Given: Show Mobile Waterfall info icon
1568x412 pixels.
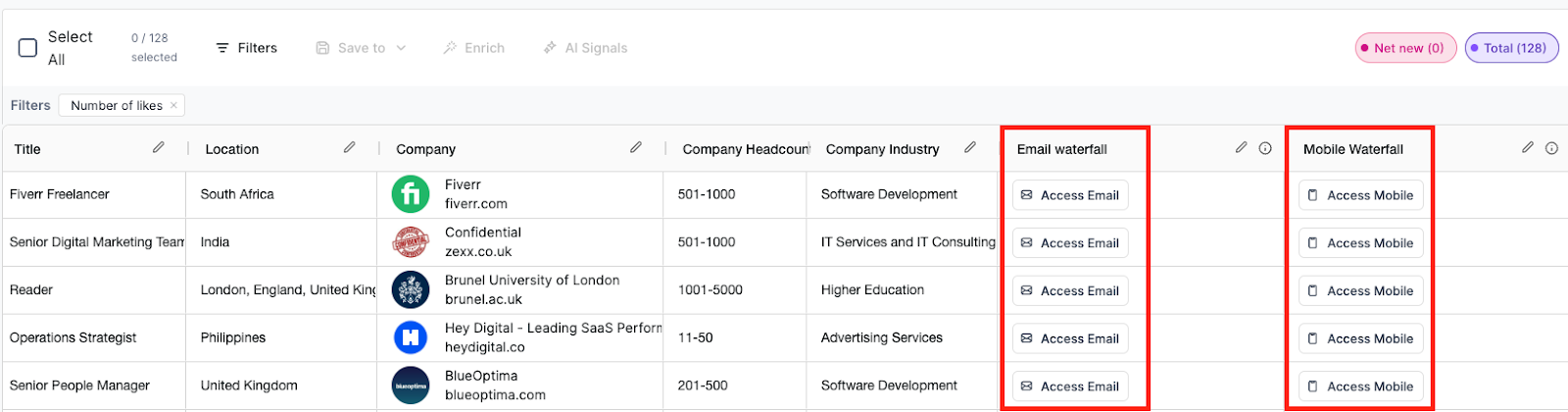Looking at the screenshot, I should (x=1551, y=148).
